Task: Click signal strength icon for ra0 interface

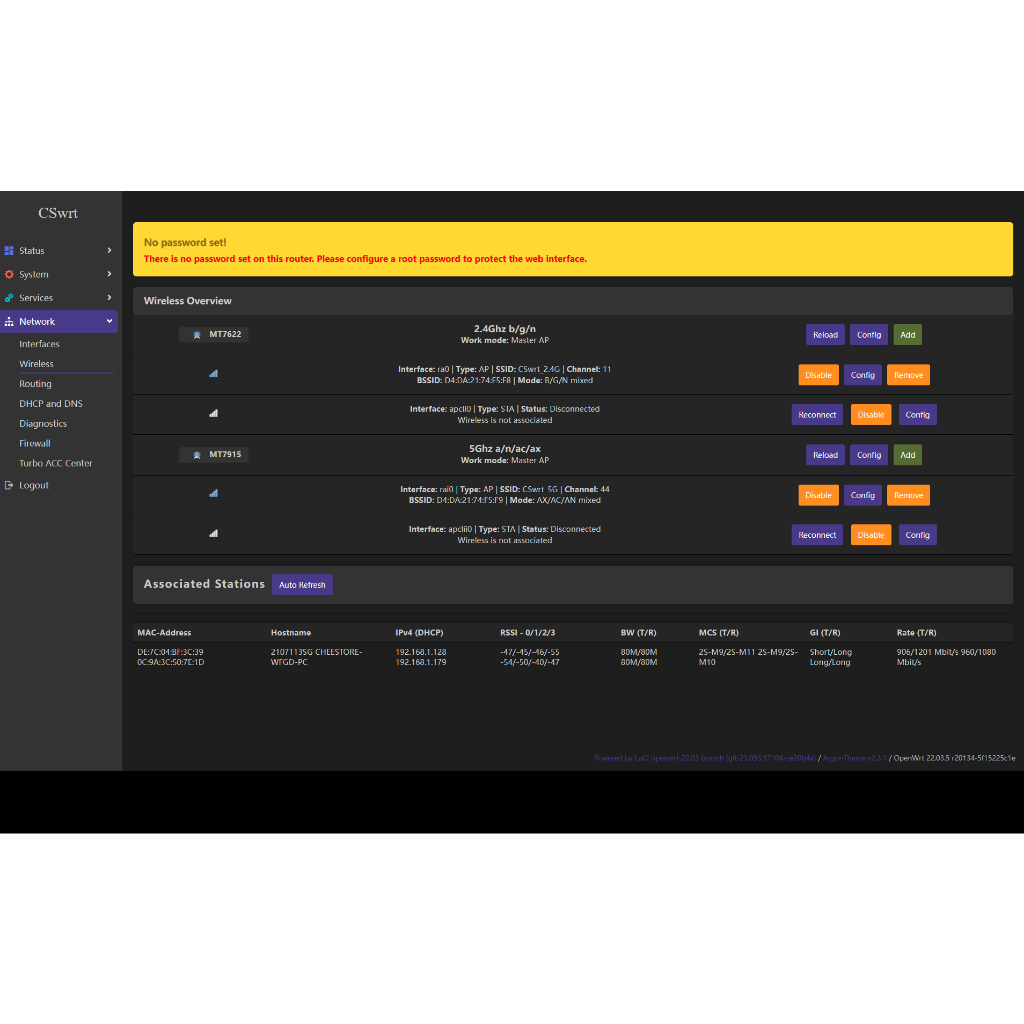Action: pos(214,374)
